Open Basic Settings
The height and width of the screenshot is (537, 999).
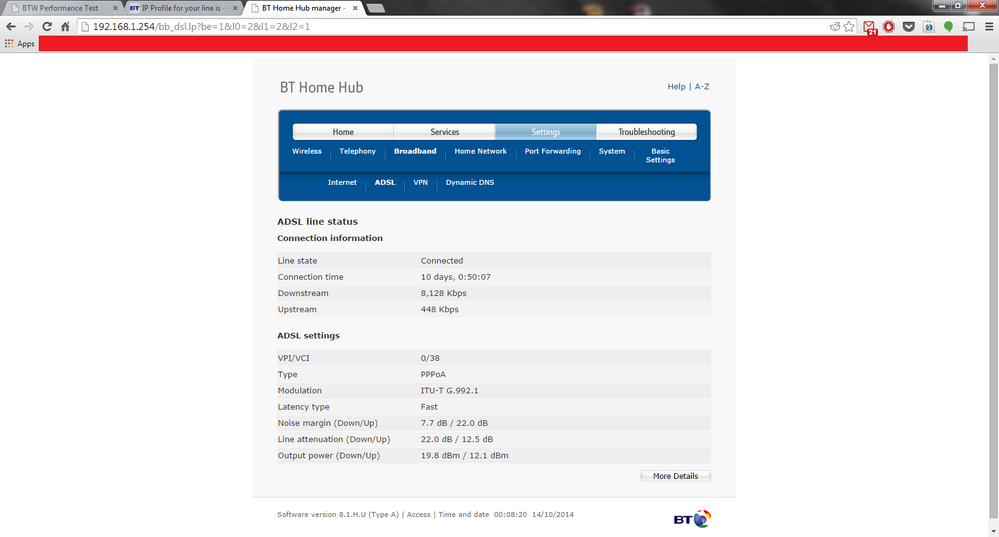(660, 155)
